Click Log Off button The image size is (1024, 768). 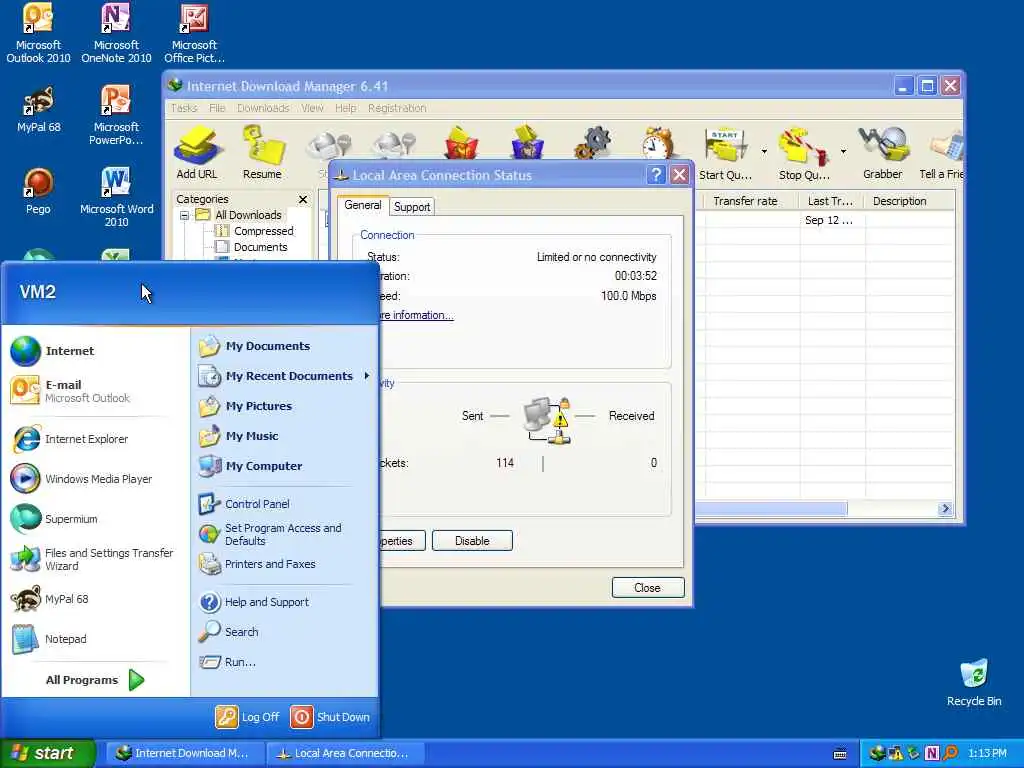248,716
